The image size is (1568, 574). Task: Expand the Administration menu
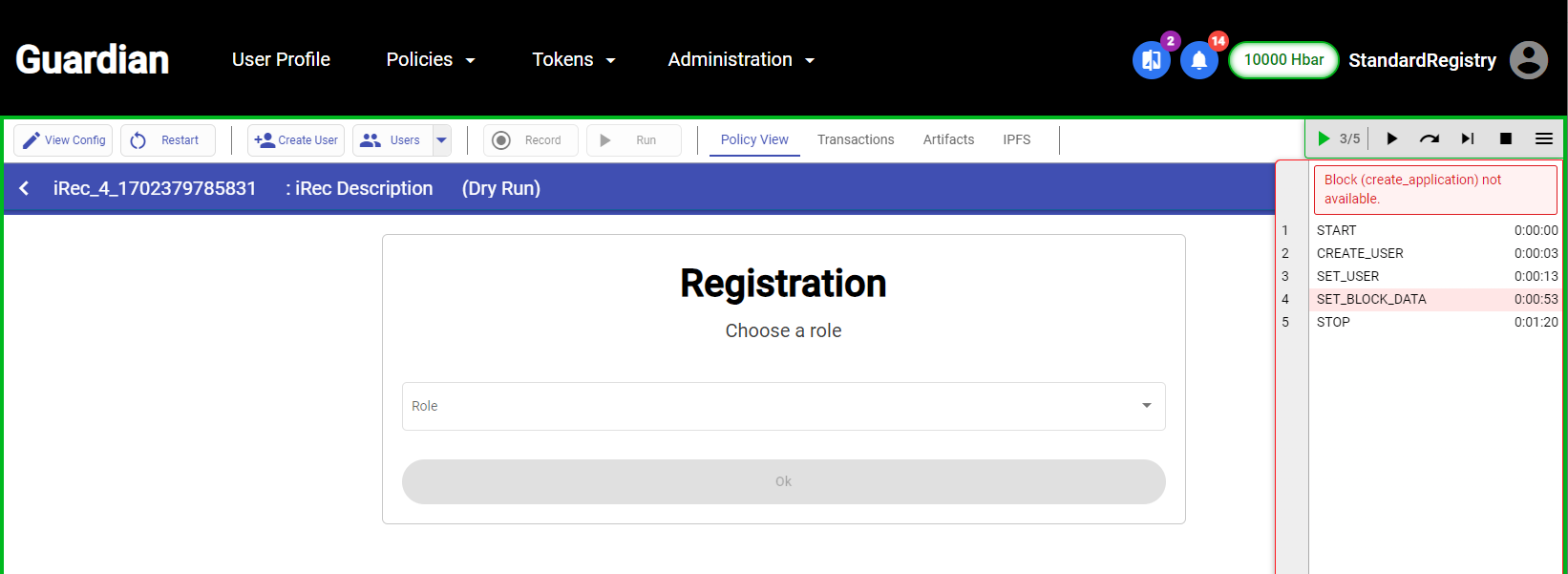click(x=741, y=59)
